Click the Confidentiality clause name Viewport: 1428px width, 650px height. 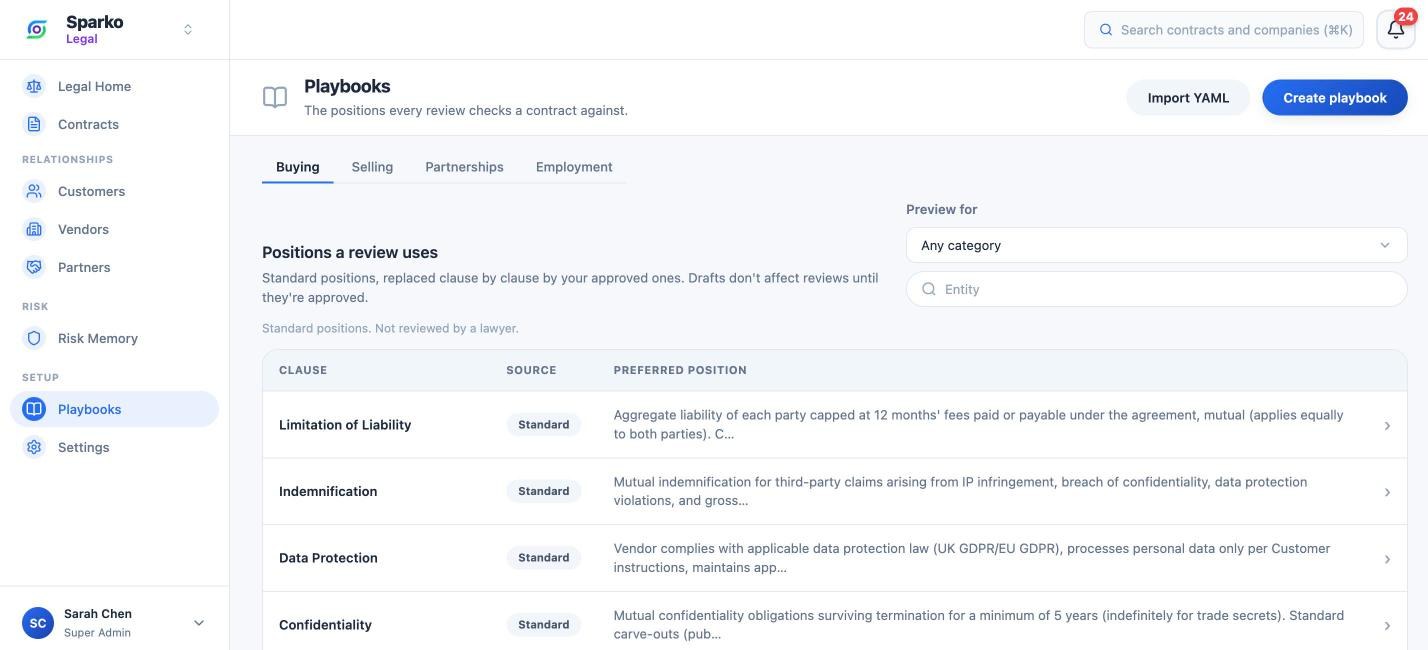325,625
